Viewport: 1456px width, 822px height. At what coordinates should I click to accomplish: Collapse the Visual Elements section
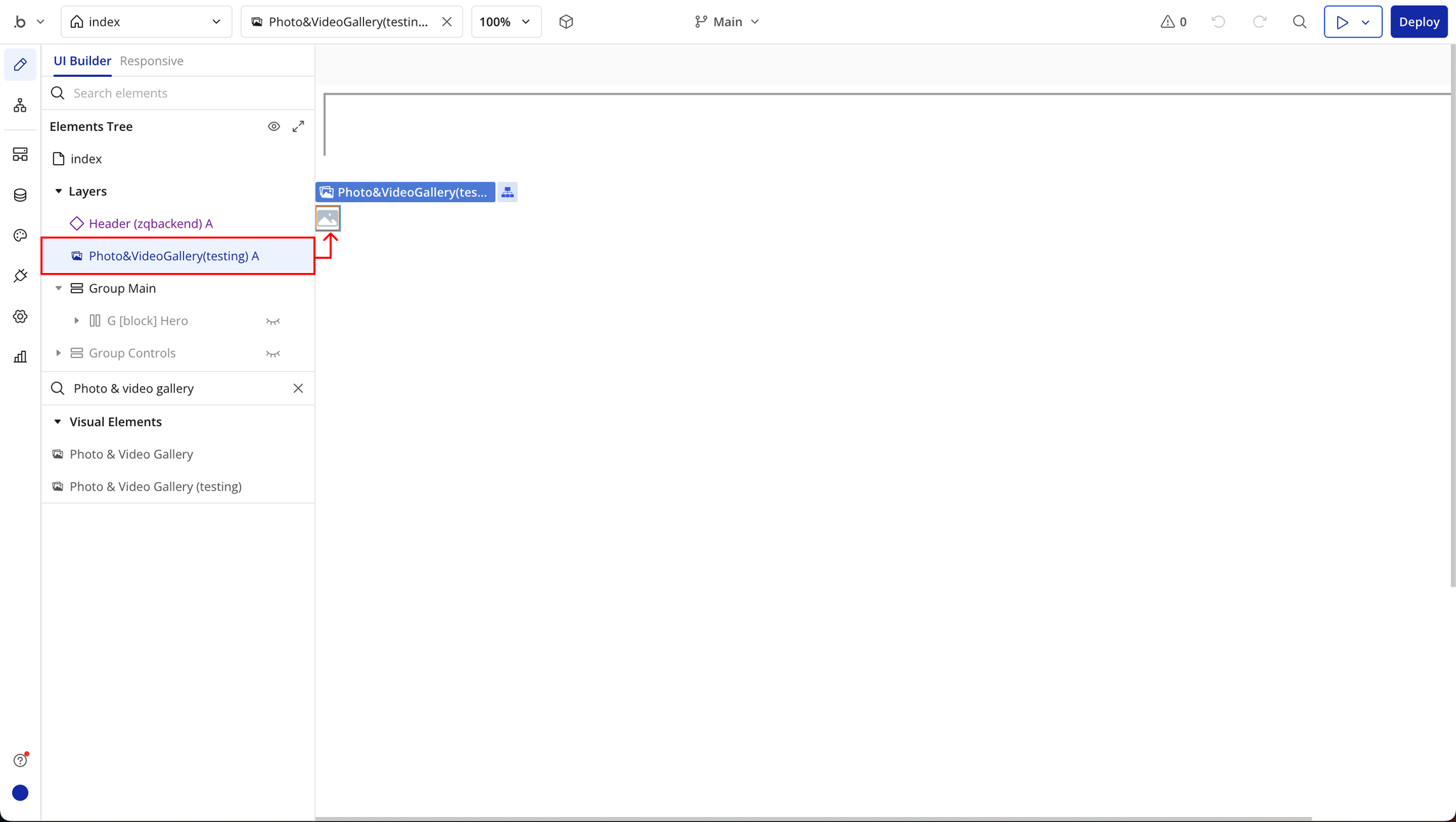tap(58, 422)
